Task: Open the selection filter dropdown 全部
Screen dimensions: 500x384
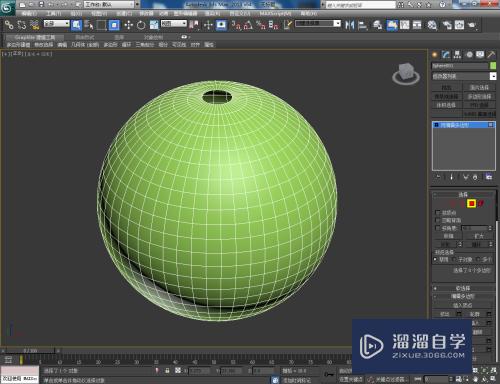Action: (56, 23)
